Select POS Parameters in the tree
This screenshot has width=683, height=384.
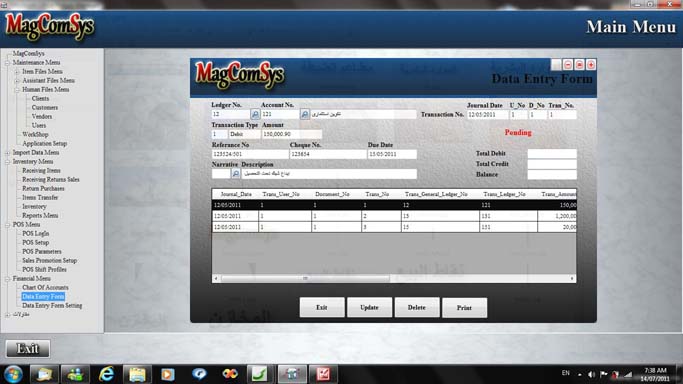42,251
